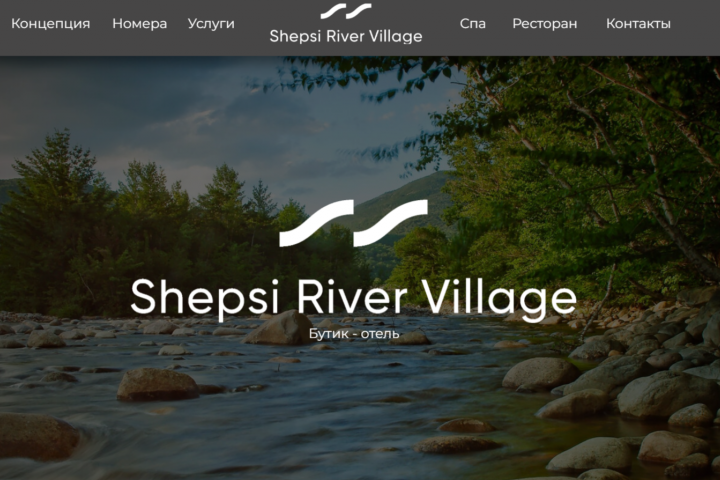Go to the Номера page
Image resolution: width=720 pixels, height=480 pixels.
140,23
